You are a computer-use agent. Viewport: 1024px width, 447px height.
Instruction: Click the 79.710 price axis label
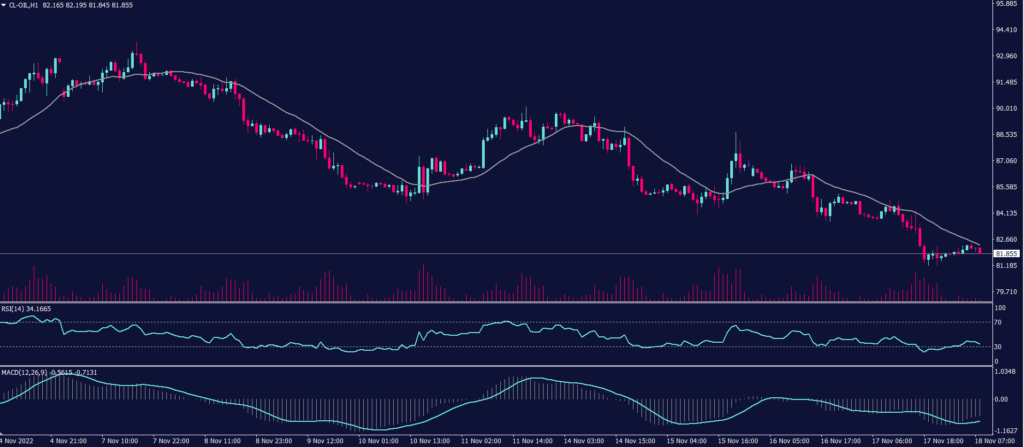pos(1005,292)
